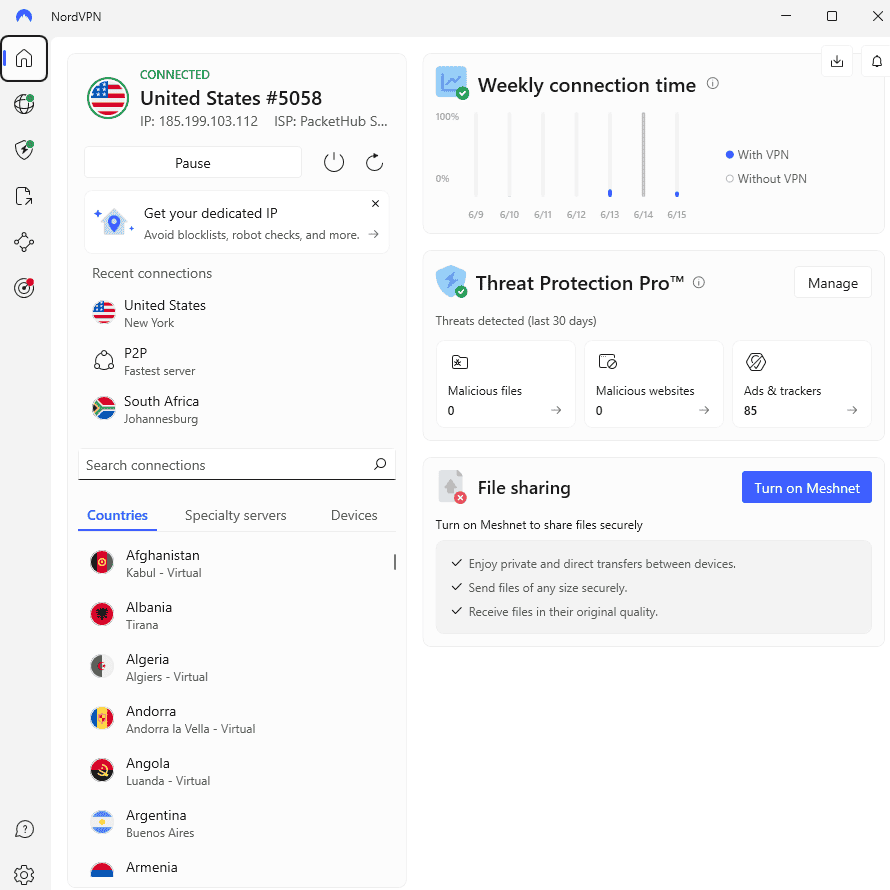Connect to recent United States New York

point(237,314)
